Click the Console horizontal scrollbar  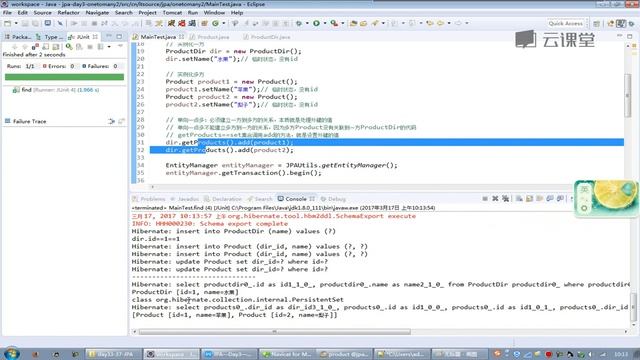pos(274,332)
